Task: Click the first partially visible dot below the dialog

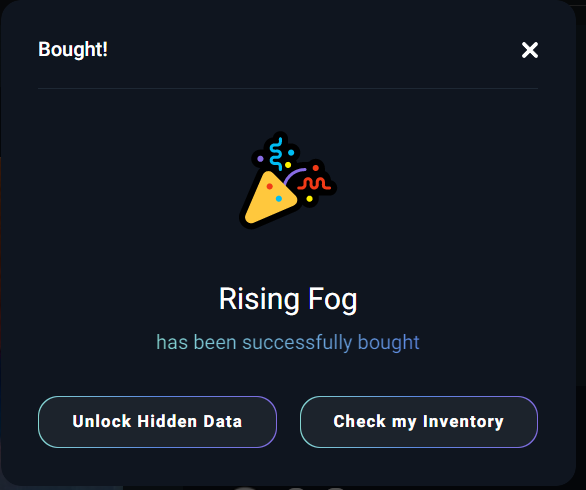Action: pyautogui.click(x=245, y=488)
